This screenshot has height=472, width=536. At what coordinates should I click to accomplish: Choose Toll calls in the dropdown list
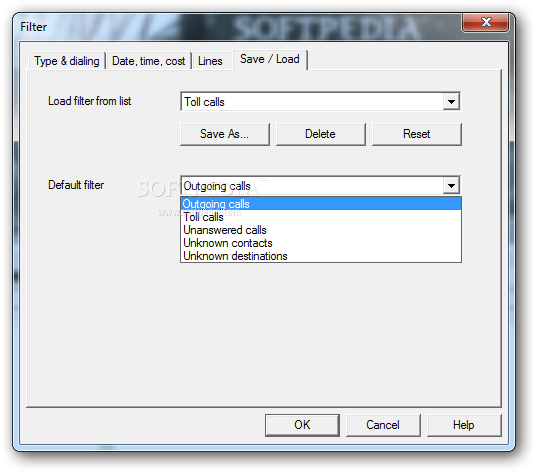(x=321, y=217)
